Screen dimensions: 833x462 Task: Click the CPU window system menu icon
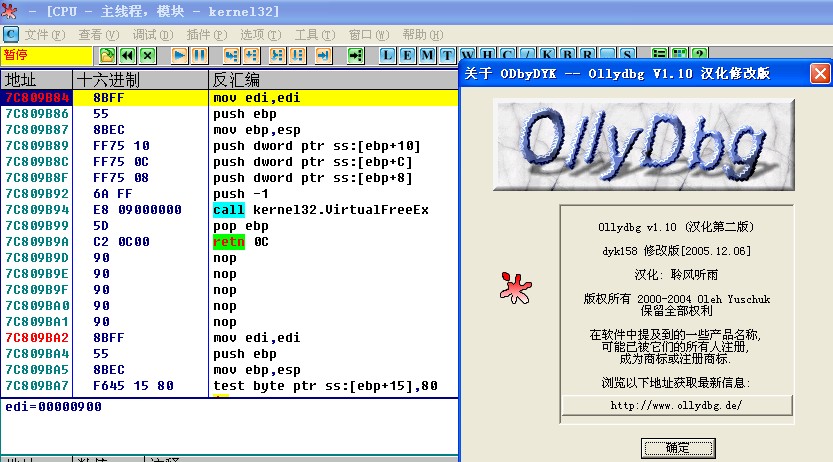pyautogui.click(x=11, y=35)
